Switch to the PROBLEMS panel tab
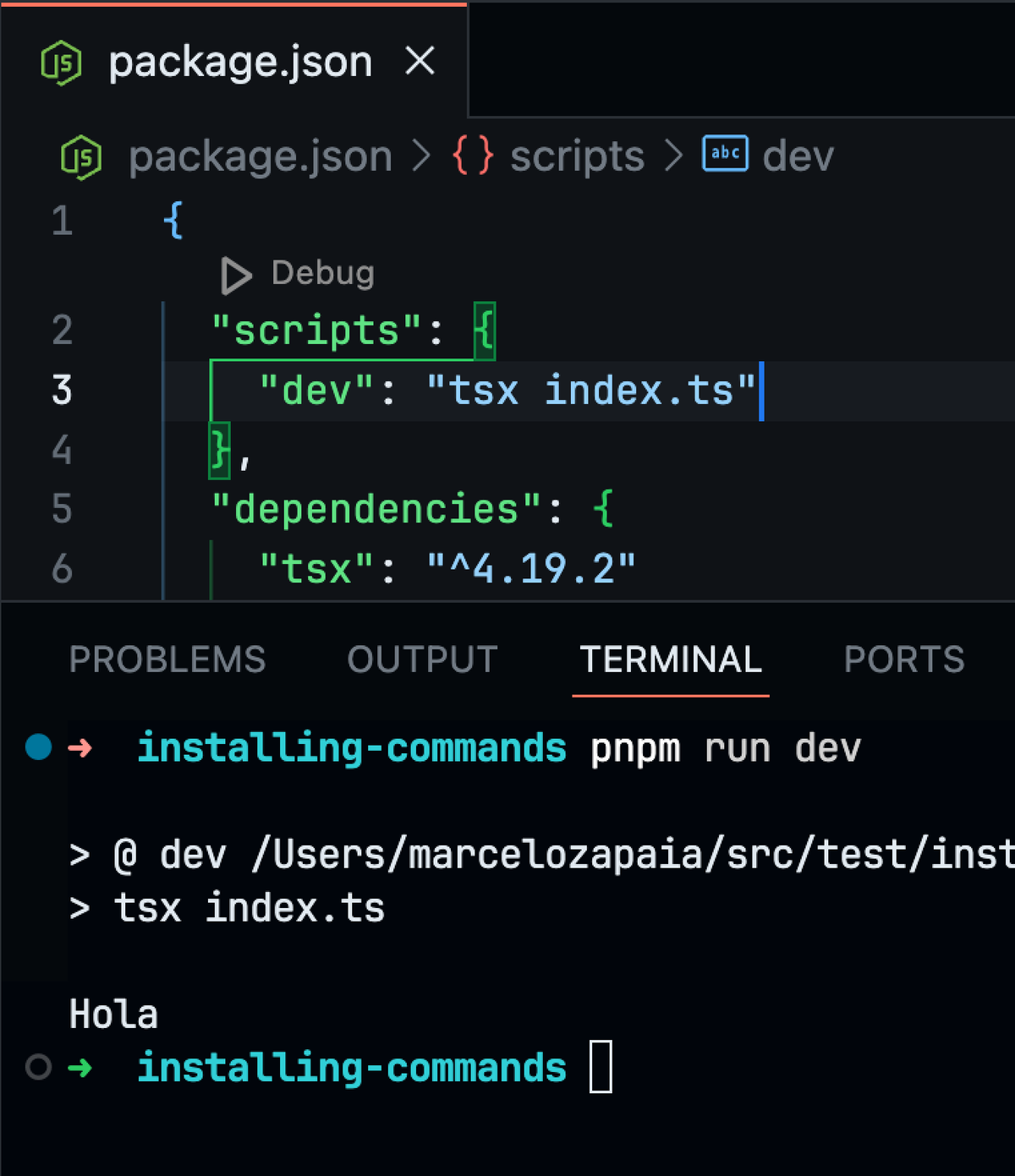 coord(167,659)
